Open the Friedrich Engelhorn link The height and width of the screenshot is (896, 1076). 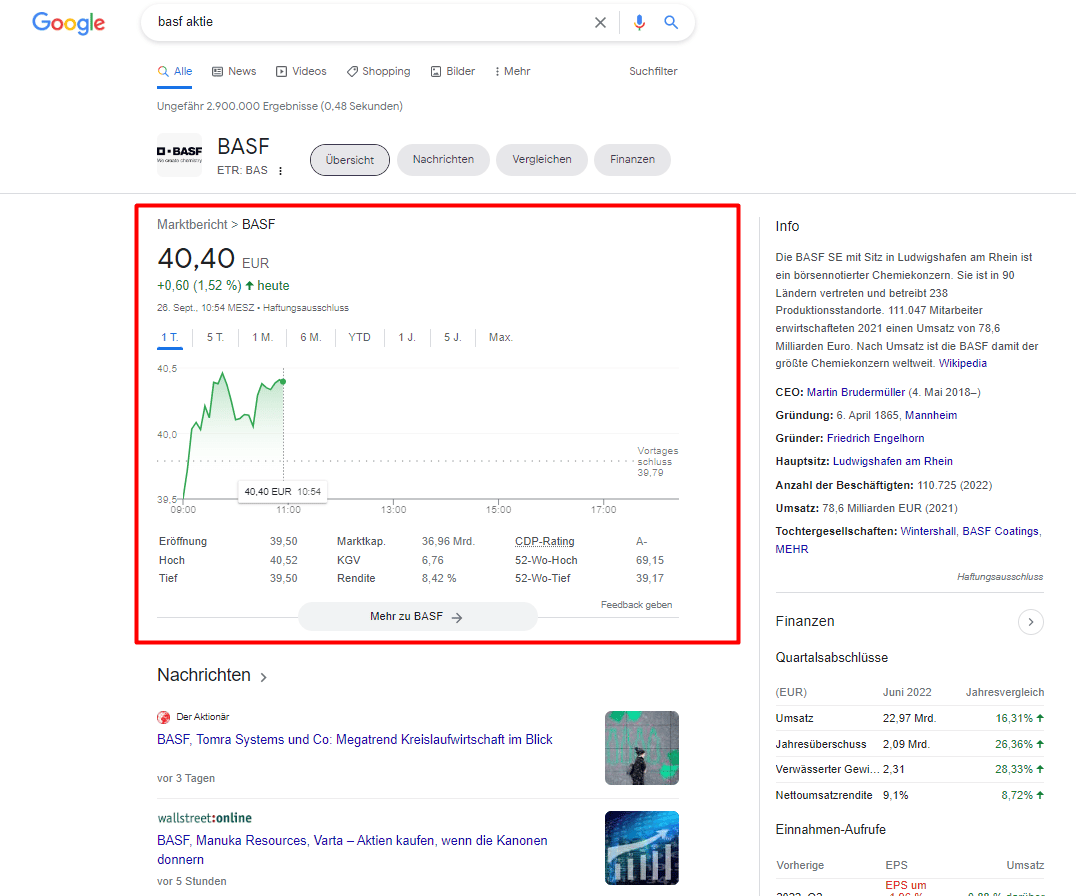[x=876, y=438]
